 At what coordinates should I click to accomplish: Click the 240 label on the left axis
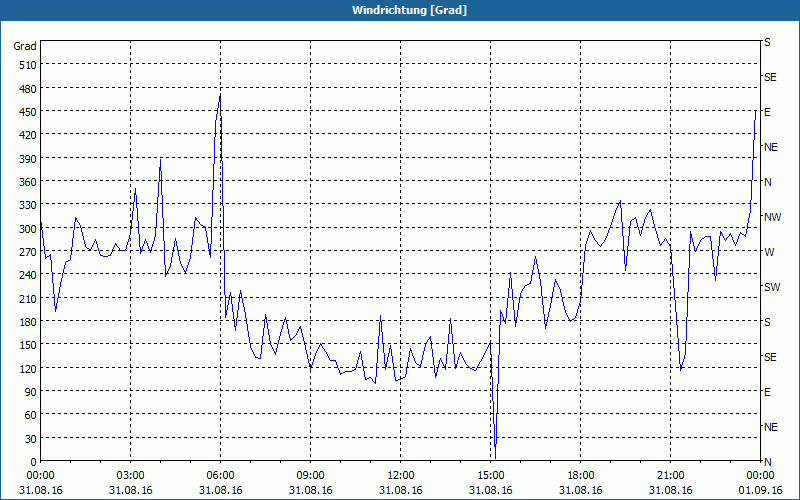(x=28, y=275)
